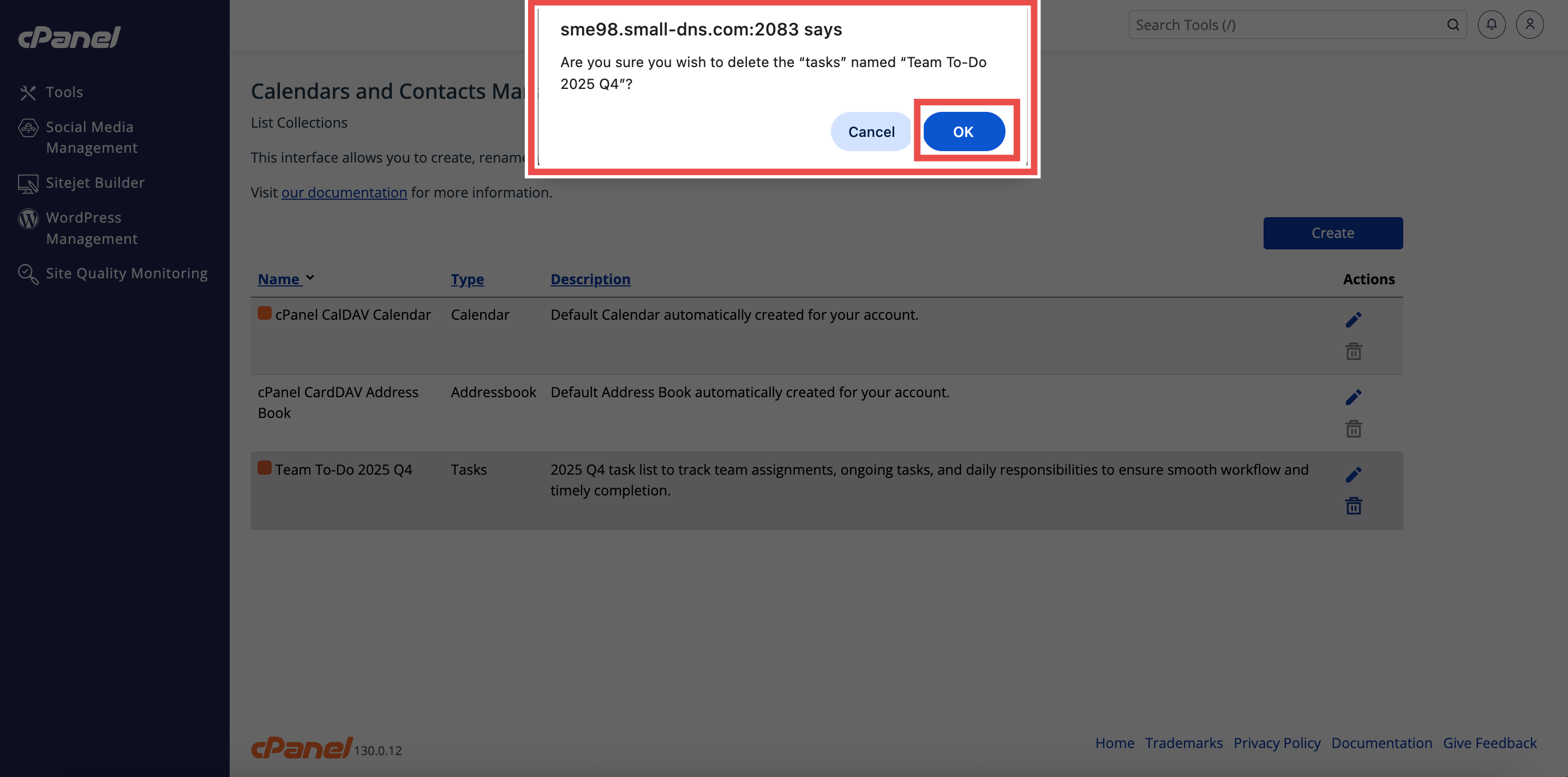
Task: Click the edit pencil for Team To-Do 2025 Q4
Action: (1352, 474)
